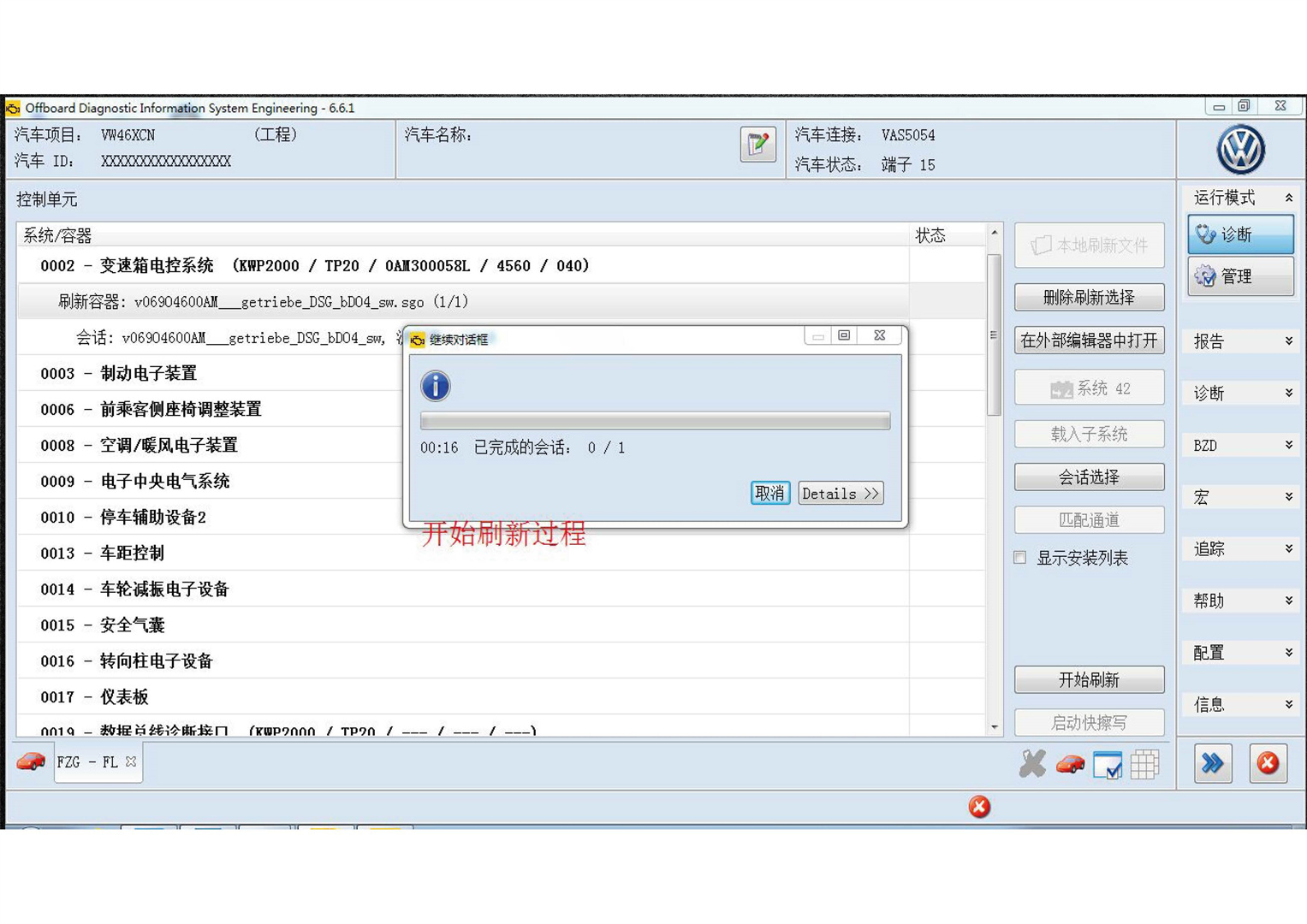Click the red error icon in status bar

[x=979, y=806]
